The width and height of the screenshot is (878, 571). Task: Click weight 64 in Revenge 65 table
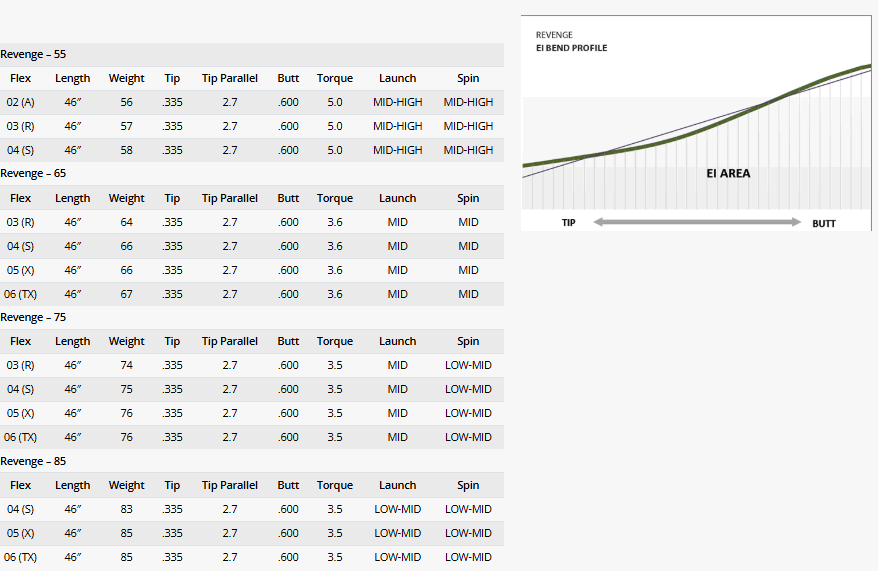click(x=127, y=222)
